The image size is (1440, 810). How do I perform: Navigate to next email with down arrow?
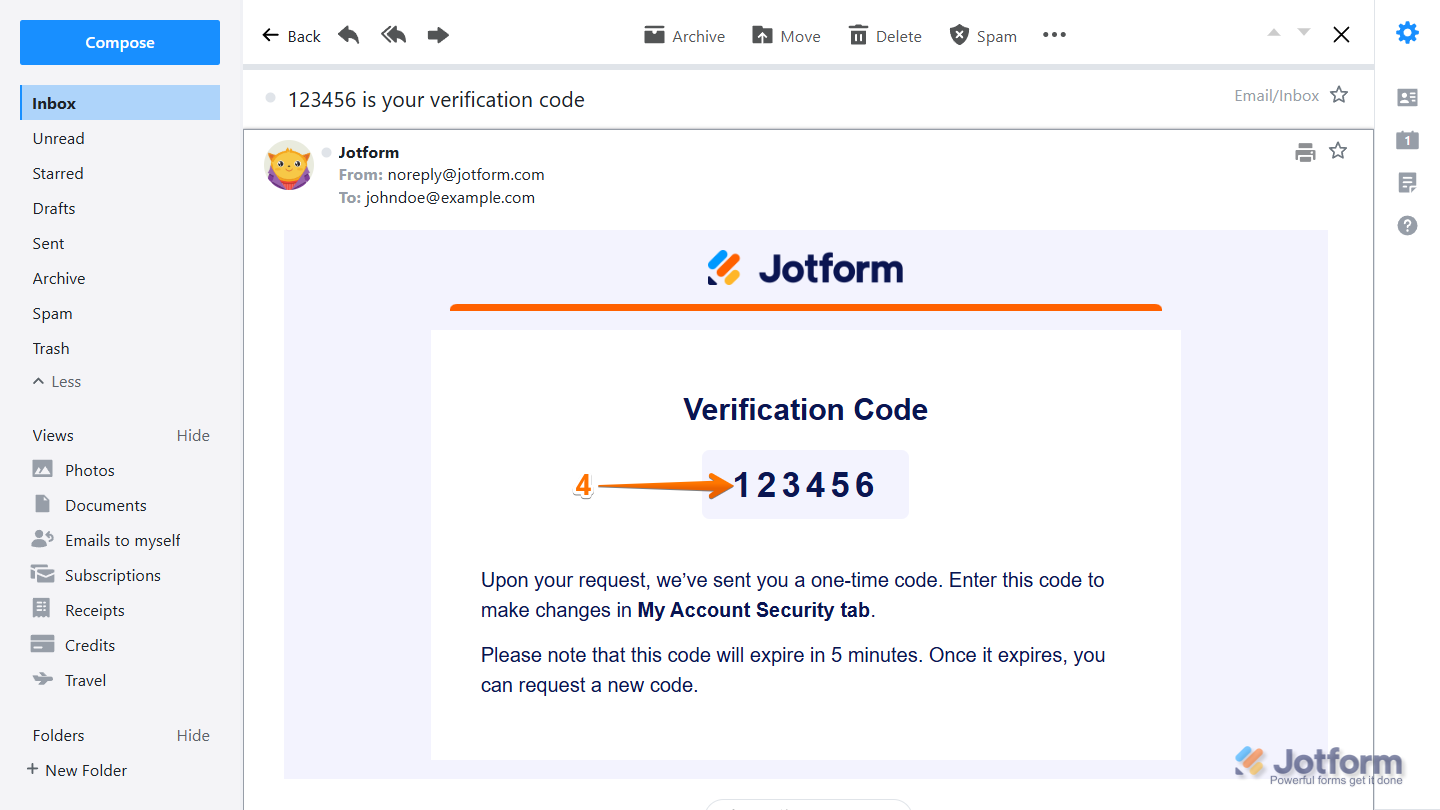coord(1302,33)
